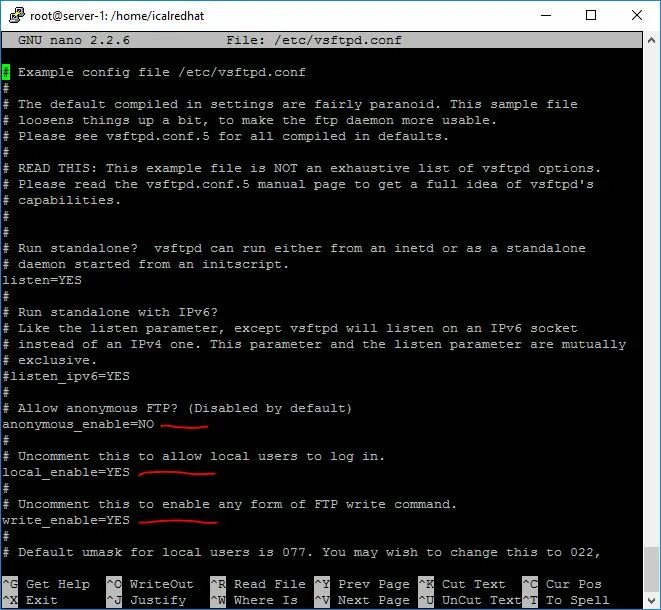Click 'GNU nano 2.2.6' header text
The width and height of the screenshot is (661, 610).
(x=74, y=40)
